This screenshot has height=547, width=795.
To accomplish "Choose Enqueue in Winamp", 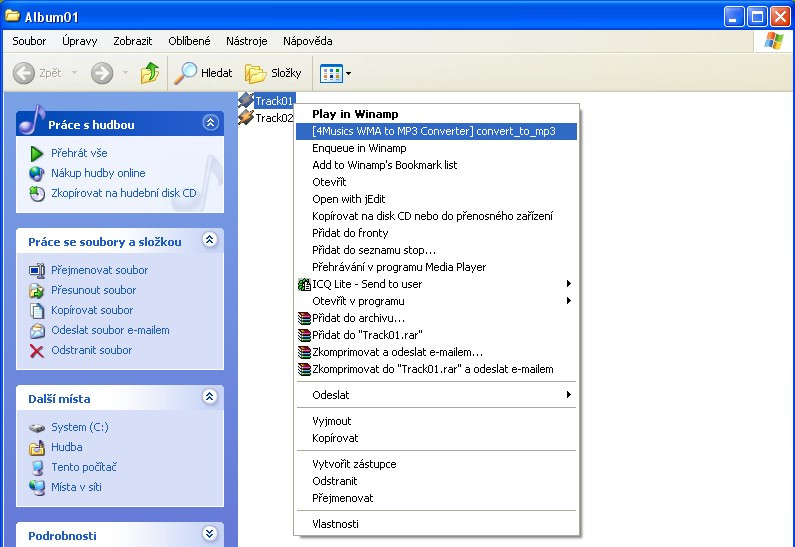I will click(436, 148).
